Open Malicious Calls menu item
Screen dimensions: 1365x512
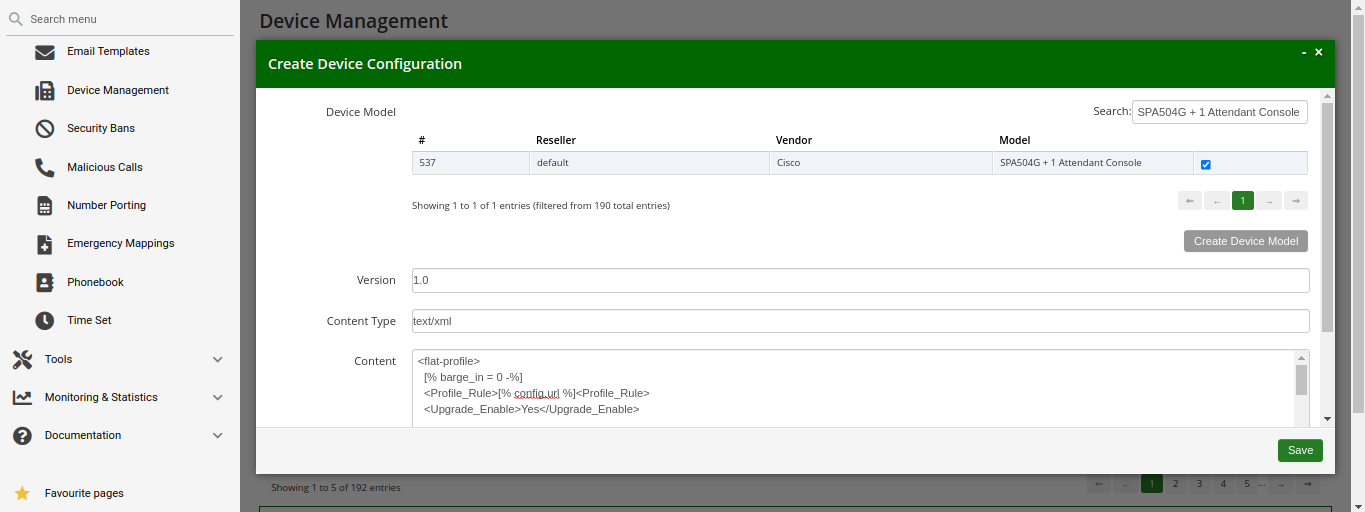click(105, 167)
